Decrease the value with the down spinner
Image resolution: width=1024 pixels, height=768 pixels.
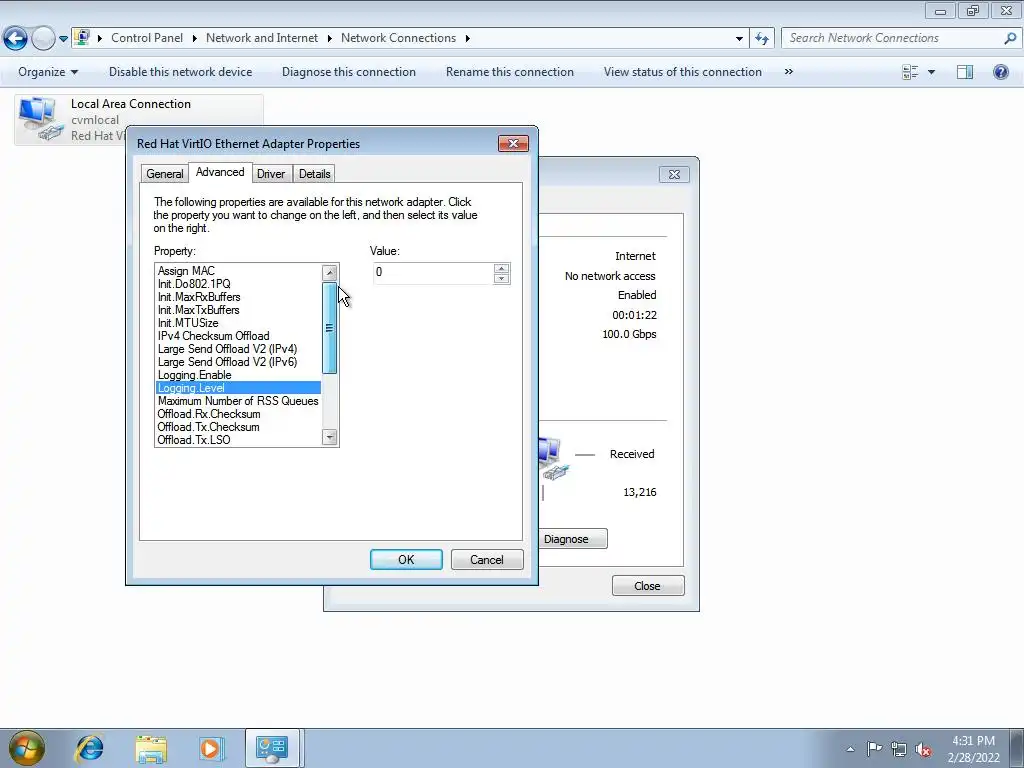pyautogui.click(x=501, y=279)
